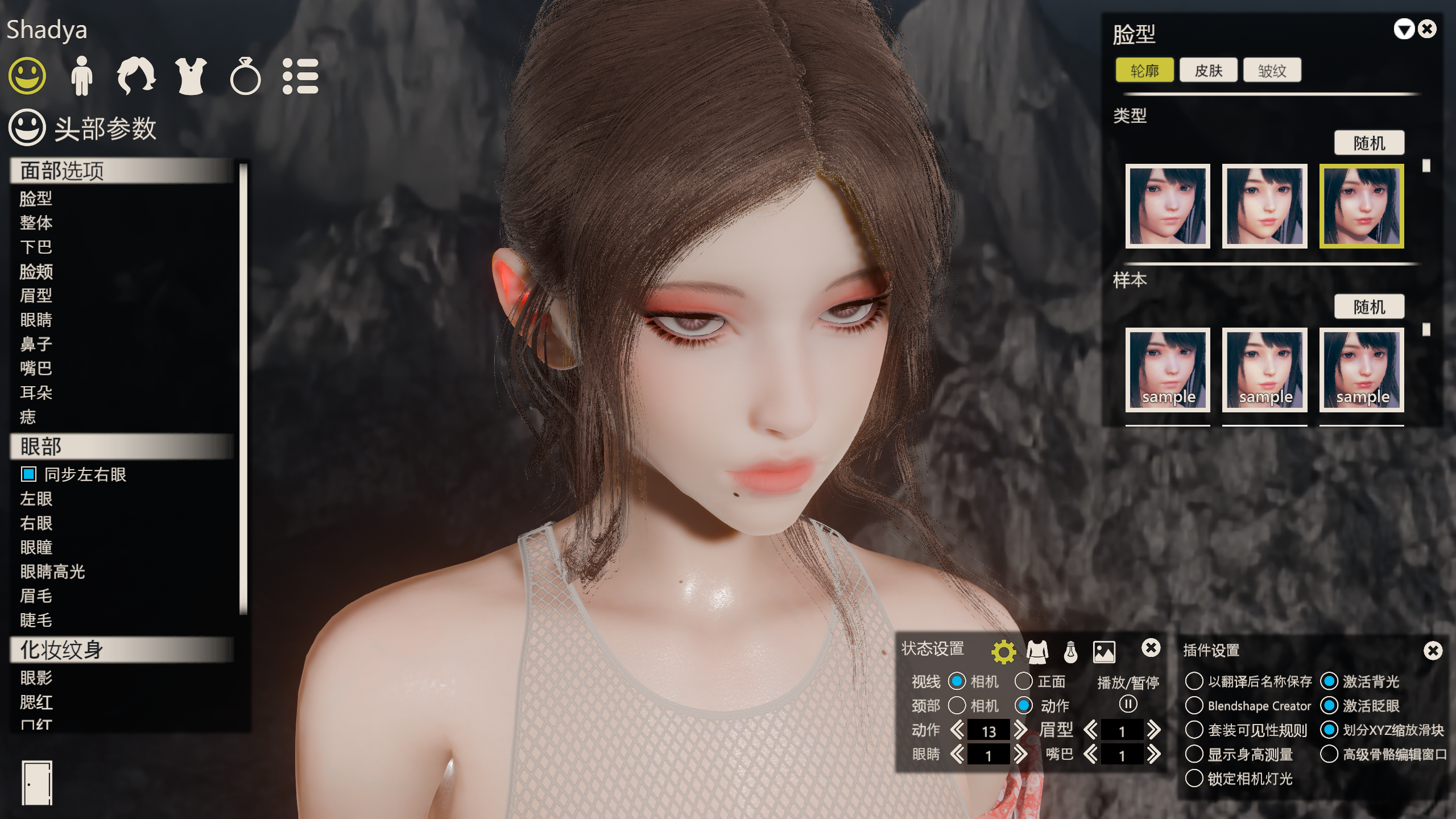
Task: Click the left panel vertical scrollbar
Action: click(243, 388)
